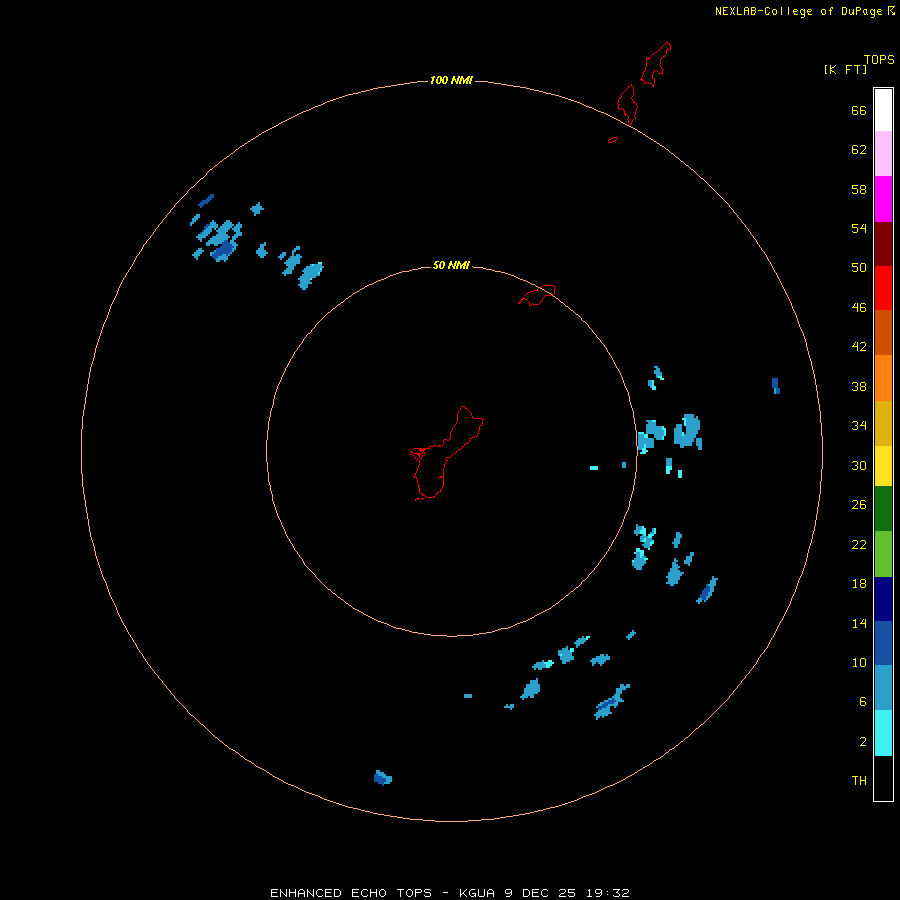Click the yellow legend swatch

(x=883, y=466)
